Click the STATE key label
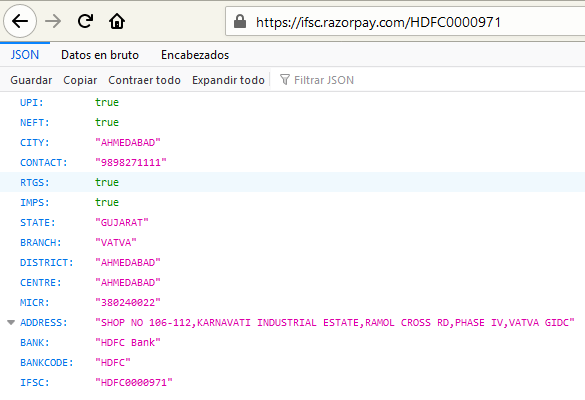Viewport: 585px width, 400px height. pos(38,222)
